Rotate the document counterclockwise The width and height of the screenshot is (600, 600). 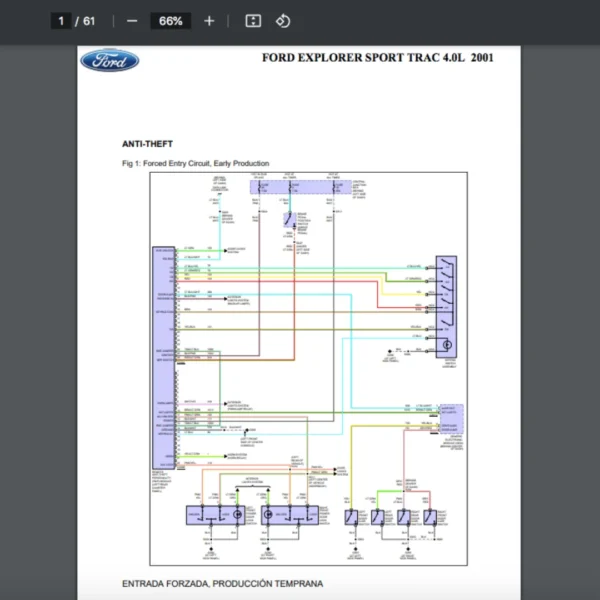click(282, 21)
